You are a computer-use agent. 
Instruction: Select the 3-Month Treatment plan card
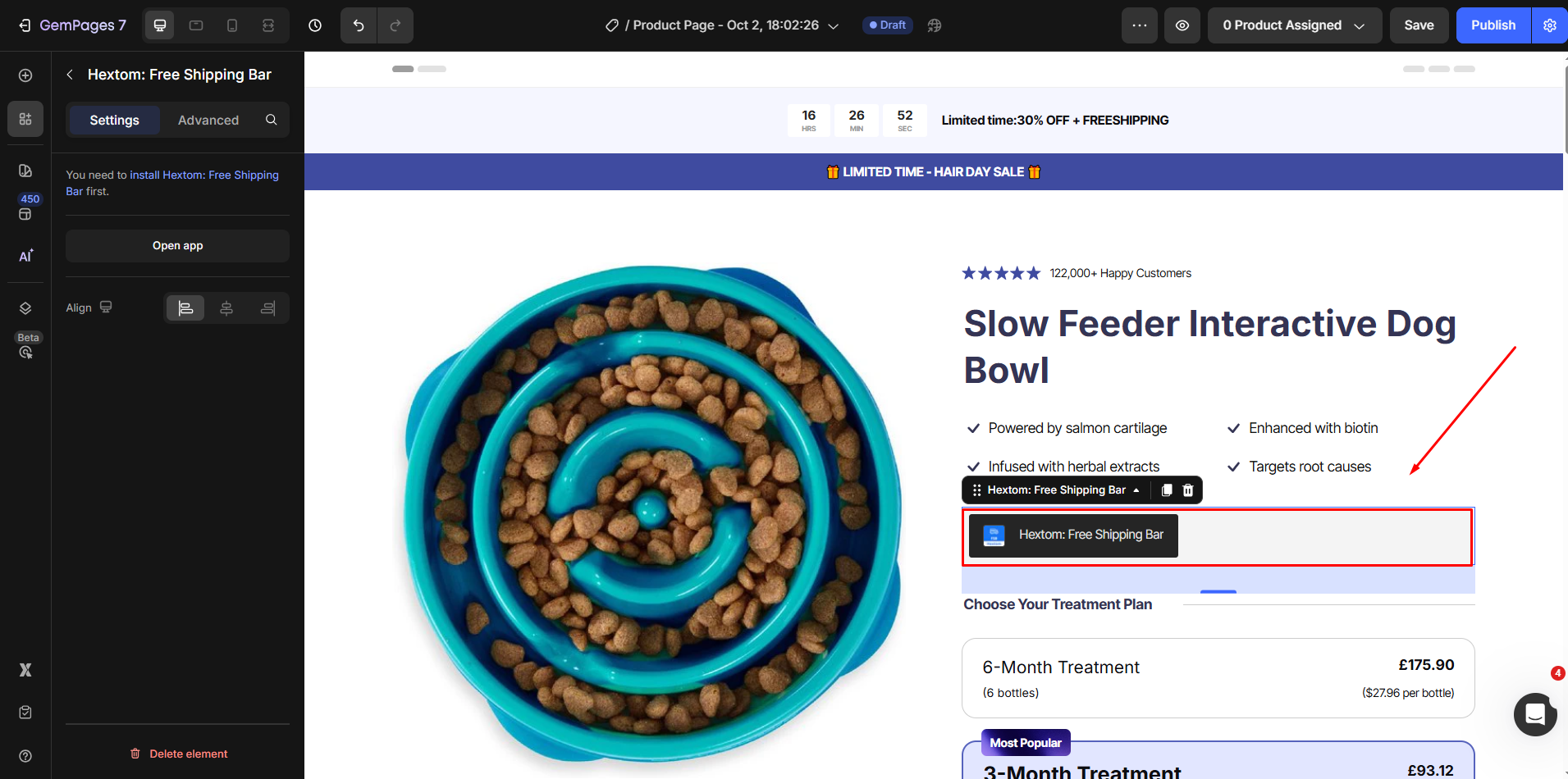1218,761
